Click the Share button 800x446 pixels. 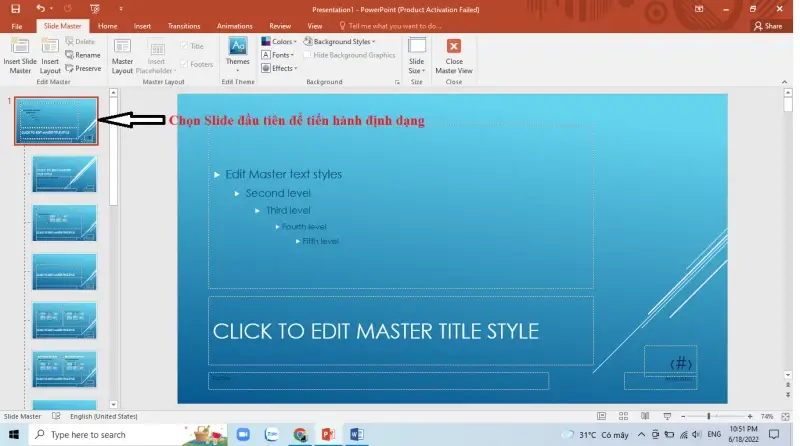point(768,26)
